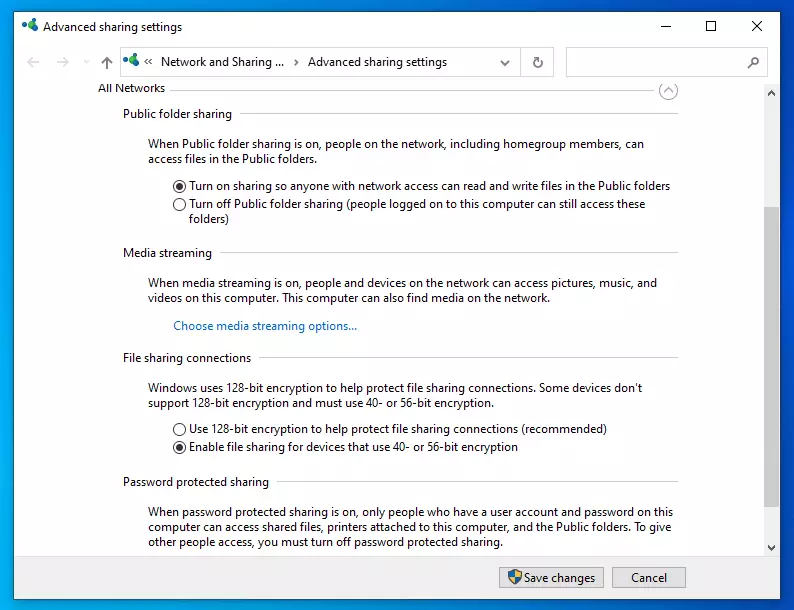Click the vertical scrollbar down arrow
Image resolution: width=794 pixels, height=610 pixels.
(x=771, y=548)
